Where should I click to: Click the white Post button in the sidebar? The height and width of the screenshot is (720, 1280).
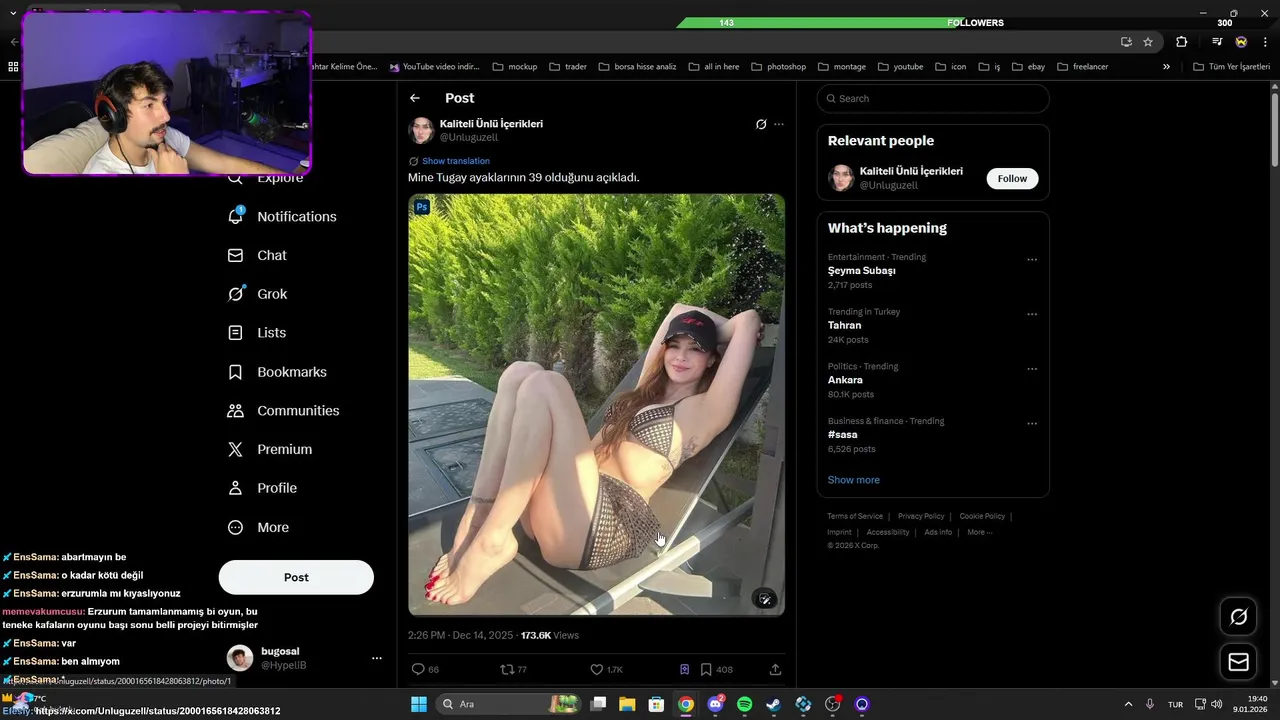point(296,577)
